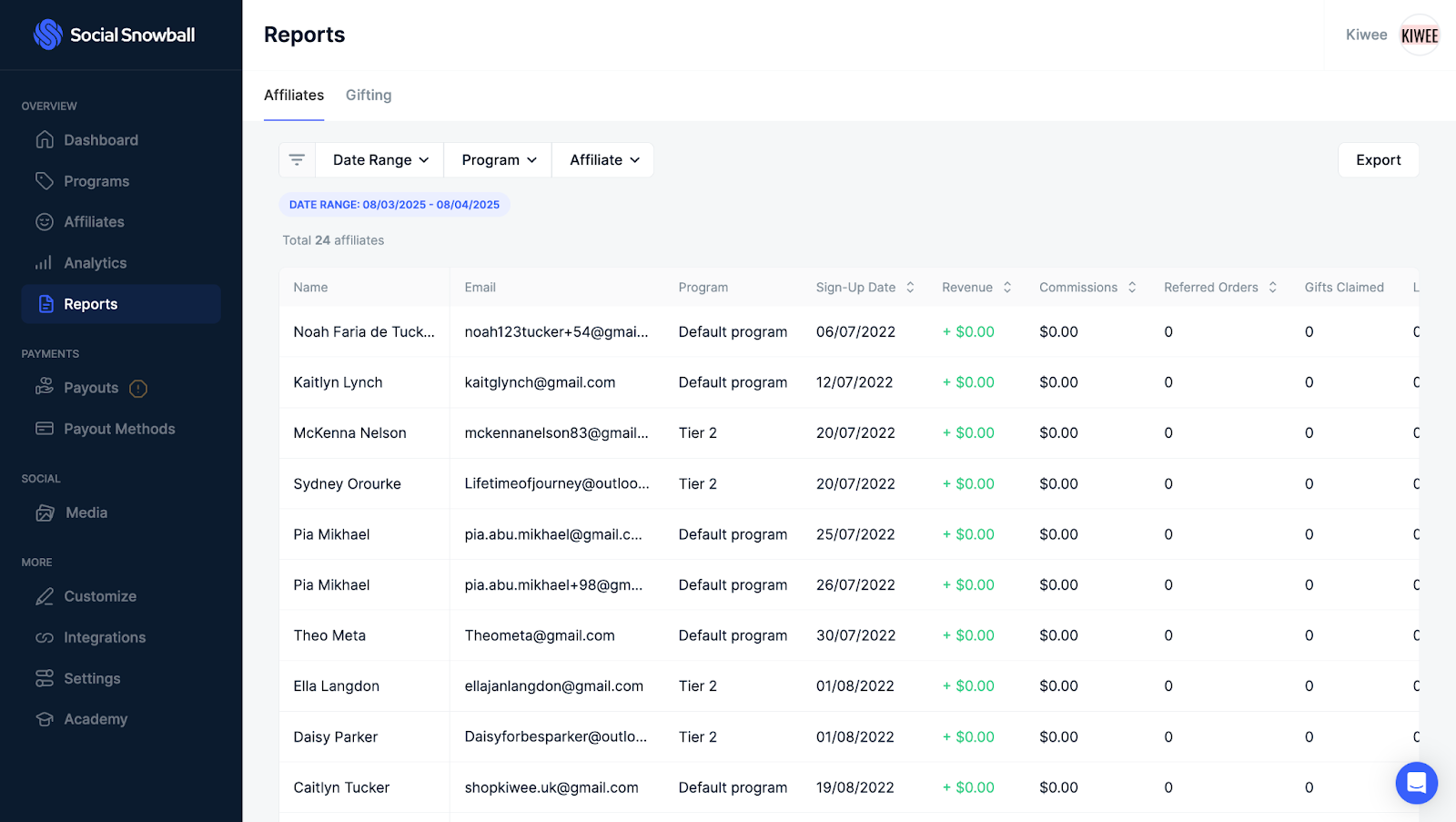This screenshot has height=822, width=1456.
Task: Toggle sorting on Referred Orders column
Action: 1273,287
